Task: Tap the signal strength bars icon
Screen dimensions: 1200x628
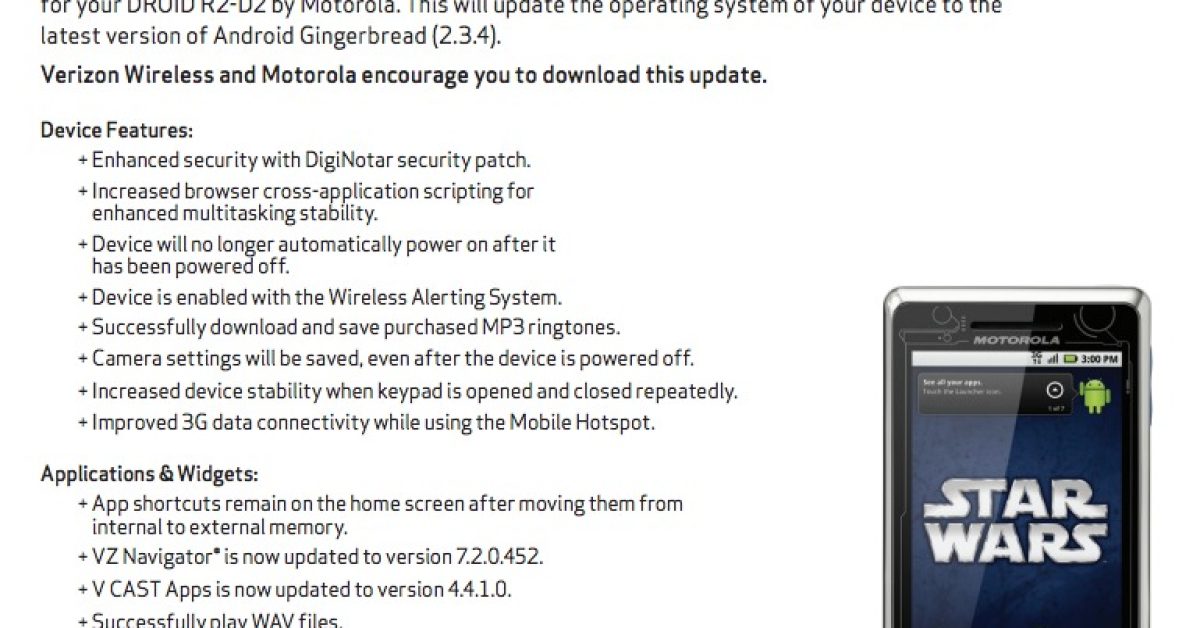Action: click(x=1053, y=359)
